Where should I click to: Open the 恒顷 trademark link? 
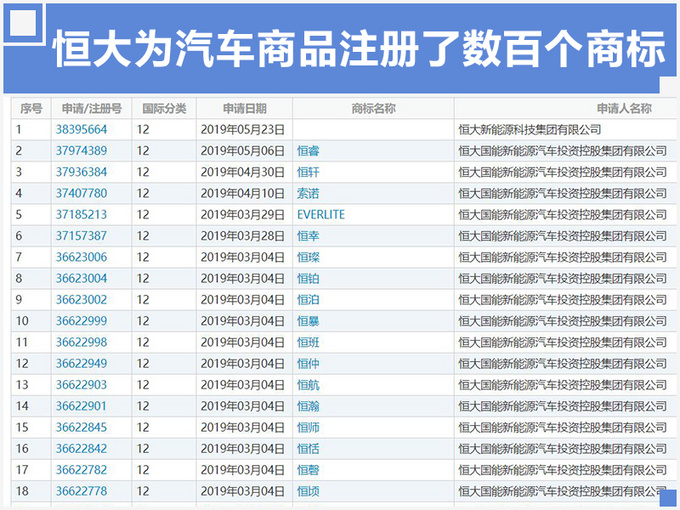308,490
